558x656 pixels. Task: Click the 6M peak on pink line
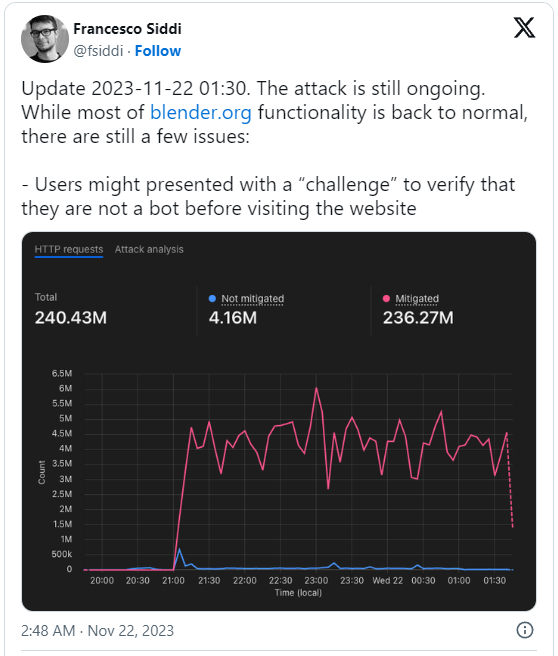316,389
